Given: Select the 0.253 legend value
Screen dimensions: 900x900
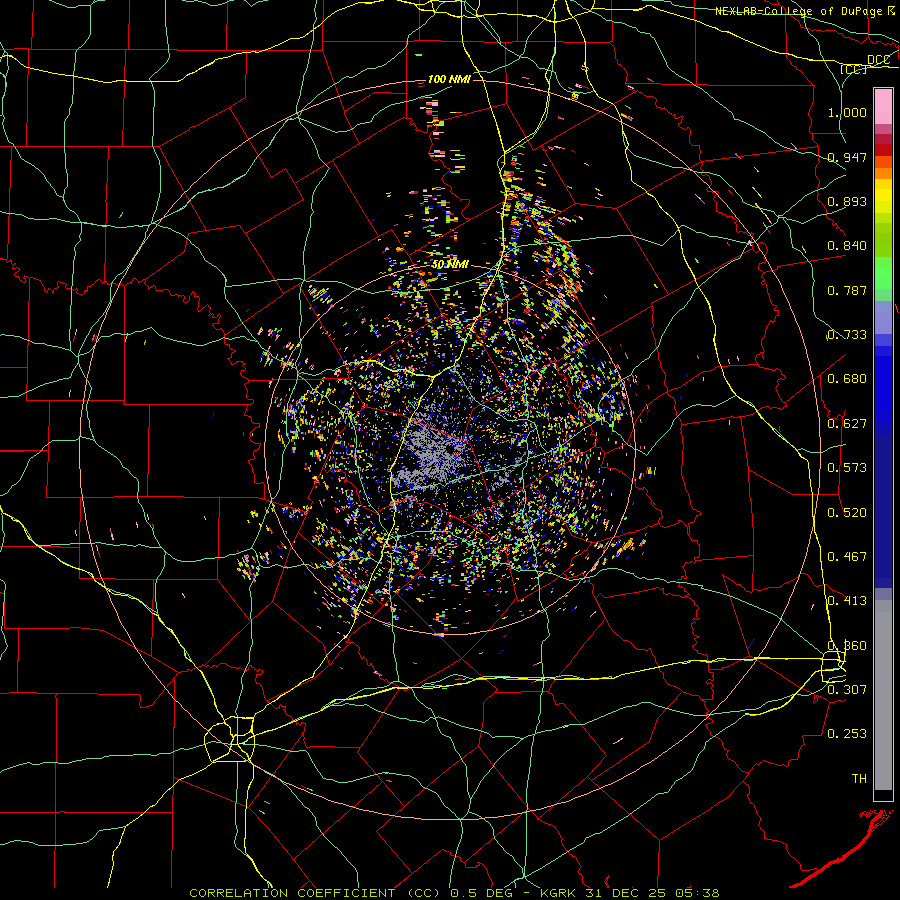Looking at the screenshot, I should (847, 734).
